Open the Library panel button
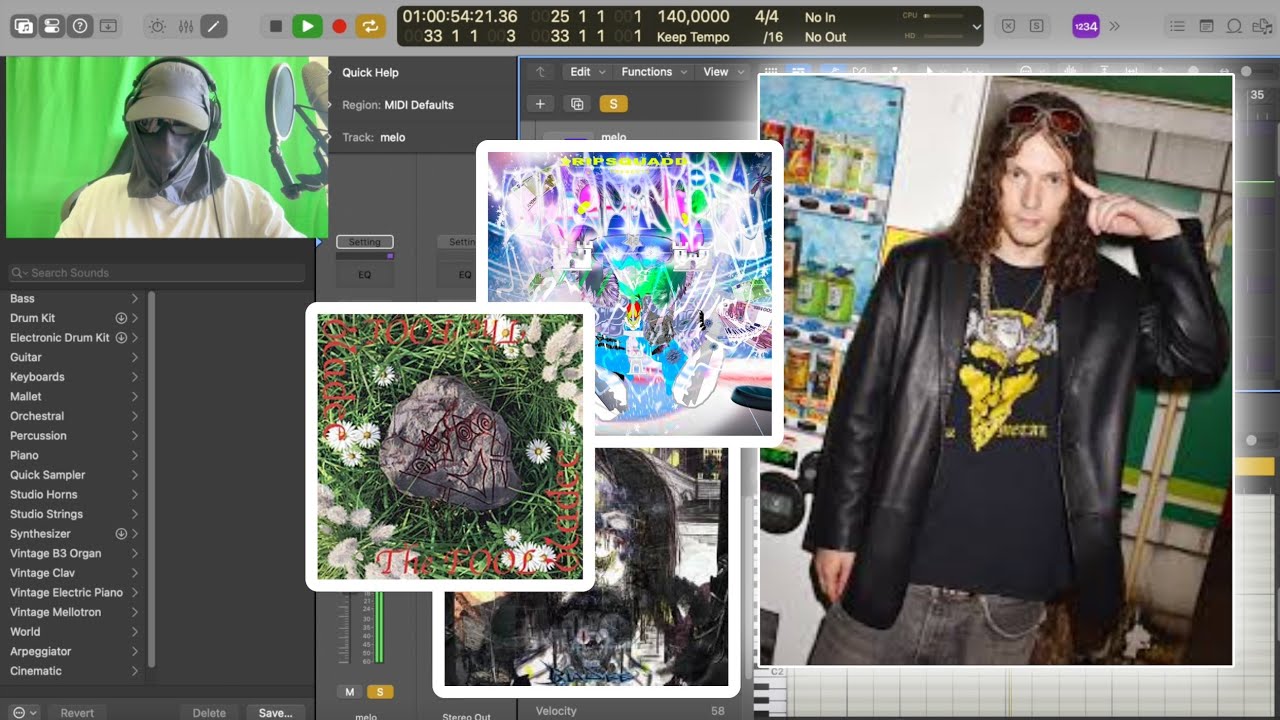The height and width of the screenshot is (720, 1280). pyautogui.click(x=24, y=26)
